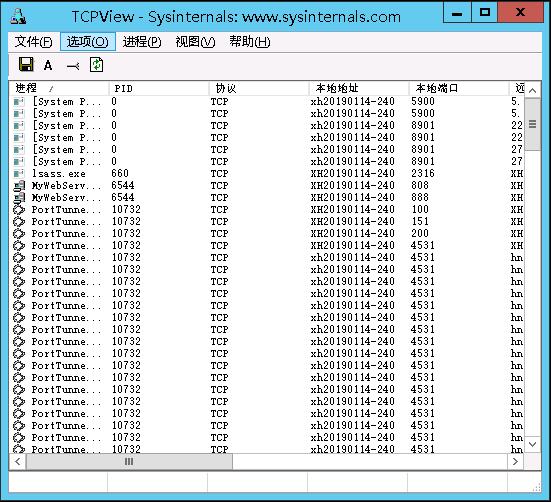
Task: Select the lsass.exe process row
Action: pos(267,173)
